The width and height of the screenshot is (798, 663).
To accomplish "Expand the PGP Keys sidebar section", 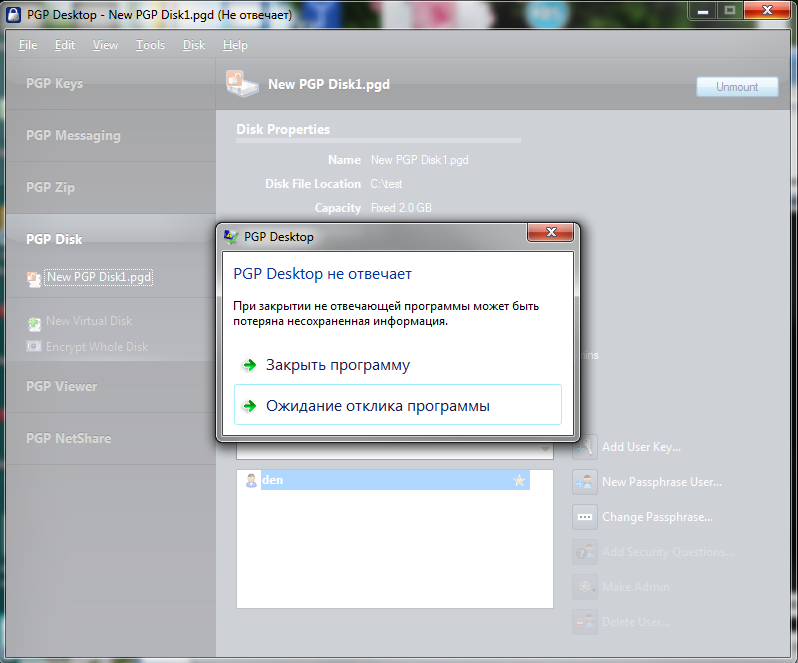I will 55,84.
